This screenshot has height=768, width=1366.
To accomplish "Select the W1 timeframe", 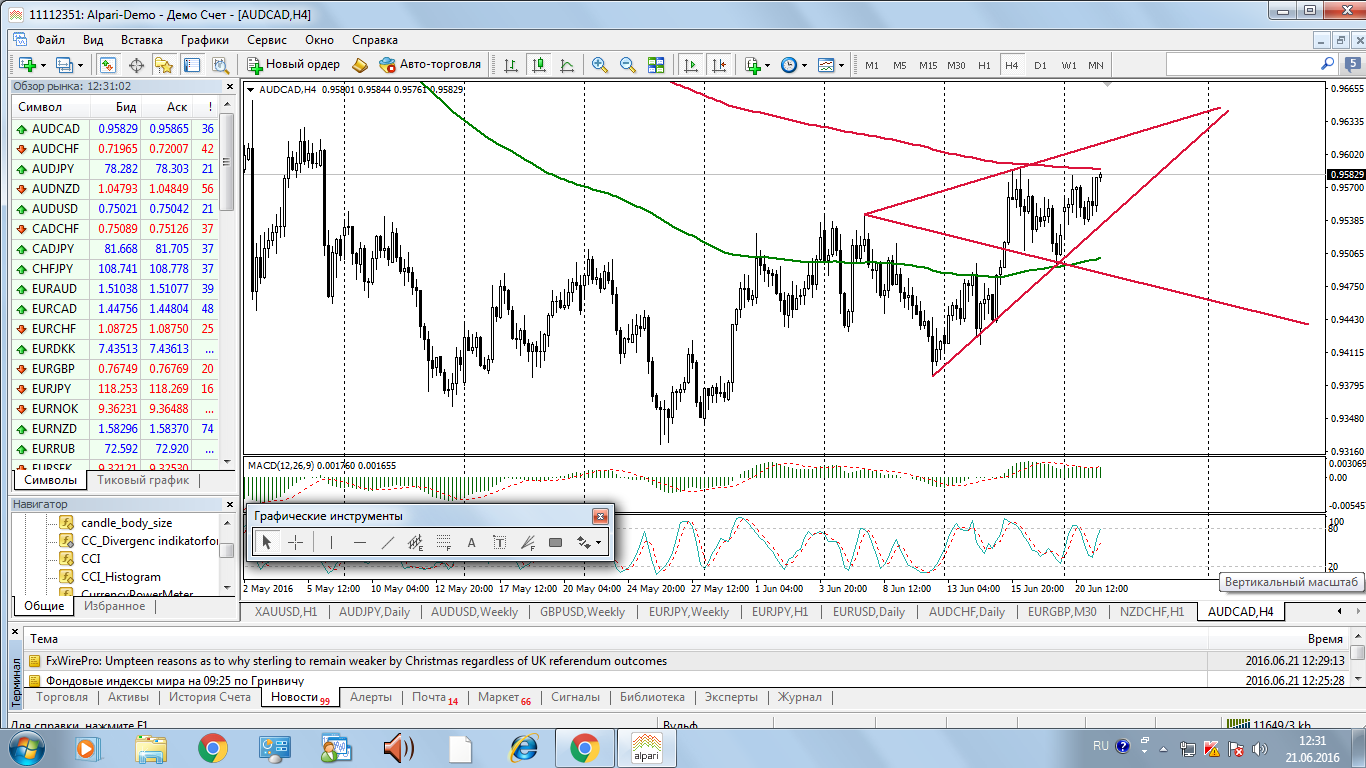I will pyautogui.click(x=1068, y=65).
